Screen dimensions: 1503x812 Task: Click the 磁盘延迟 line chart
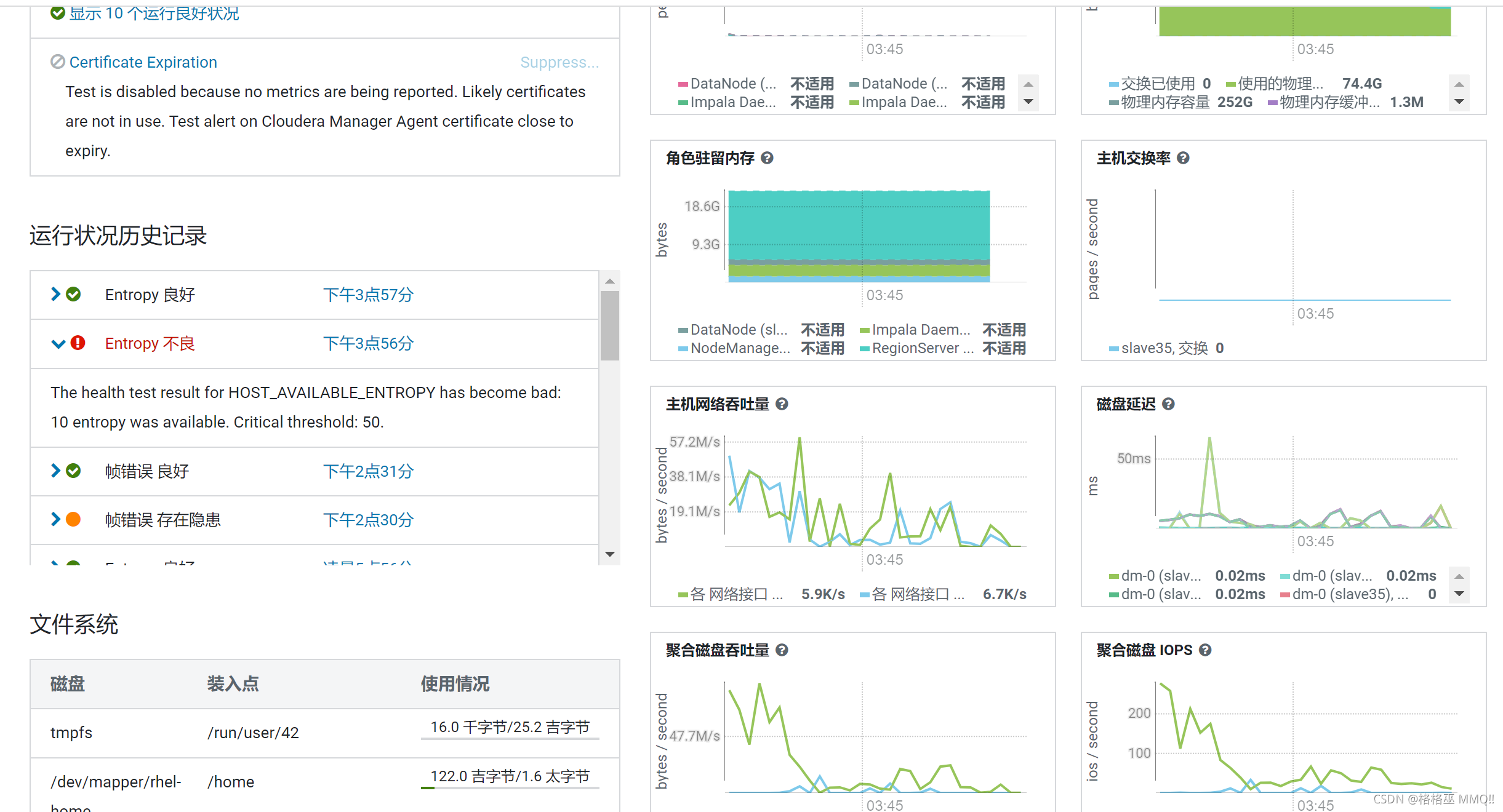click(x=1305, y=482)
